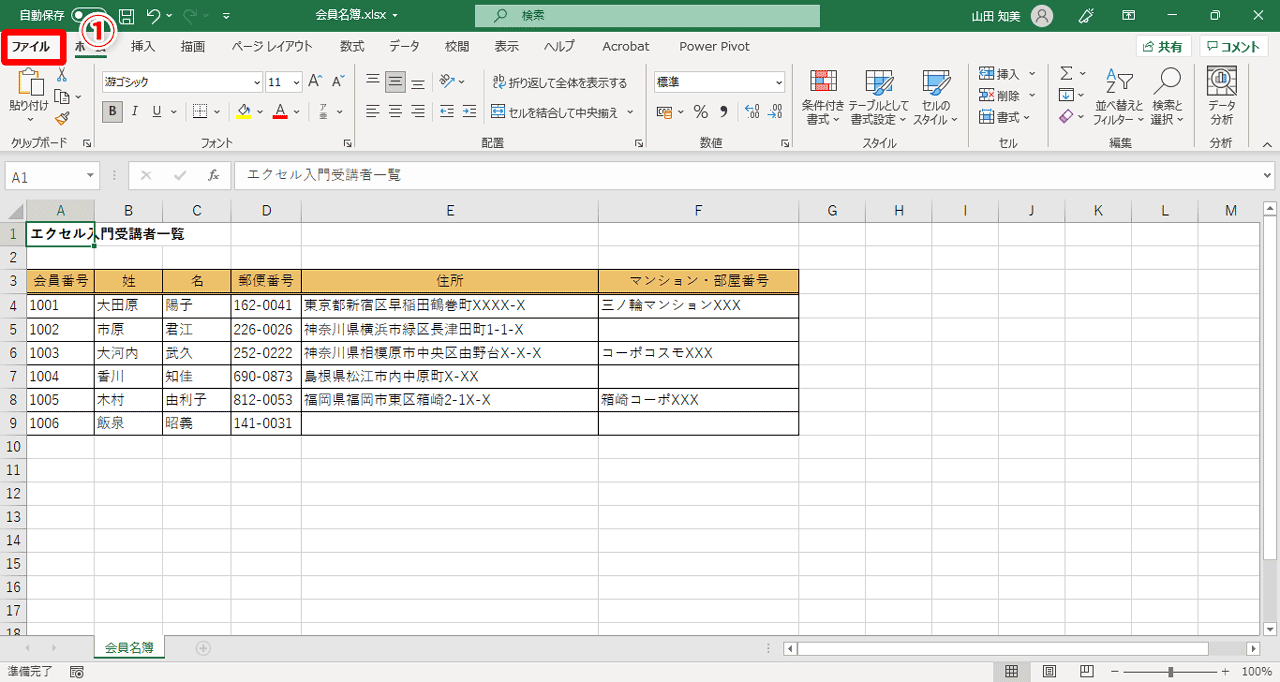The height and width of the screenshot is (682, 1280).
Task: Click the comma style icon
Action: (x=722, y=112)
